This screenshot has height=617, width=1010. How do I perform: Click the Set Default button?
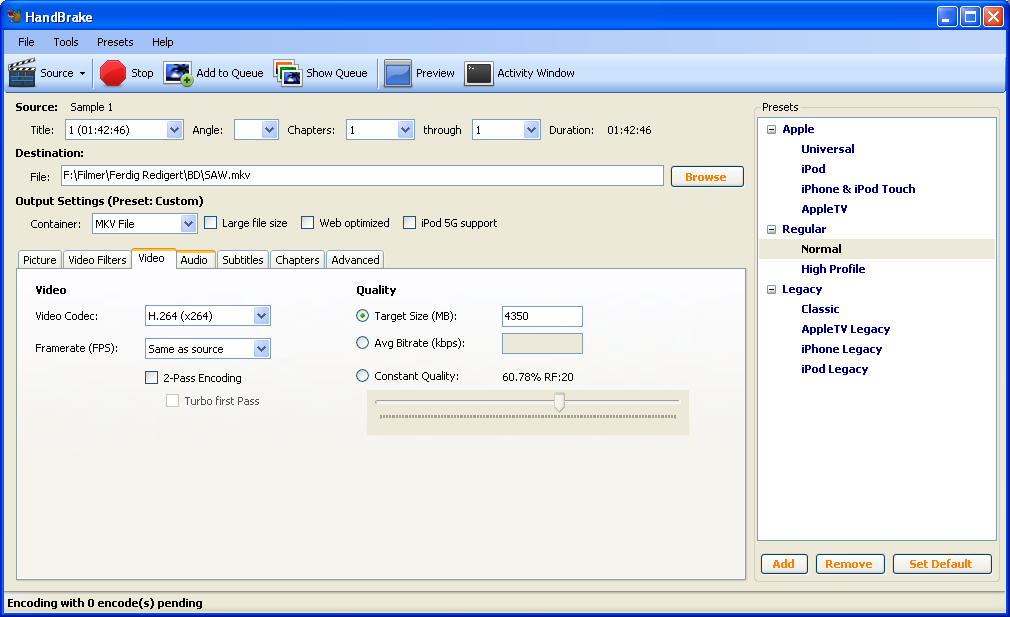coord(941,564)
